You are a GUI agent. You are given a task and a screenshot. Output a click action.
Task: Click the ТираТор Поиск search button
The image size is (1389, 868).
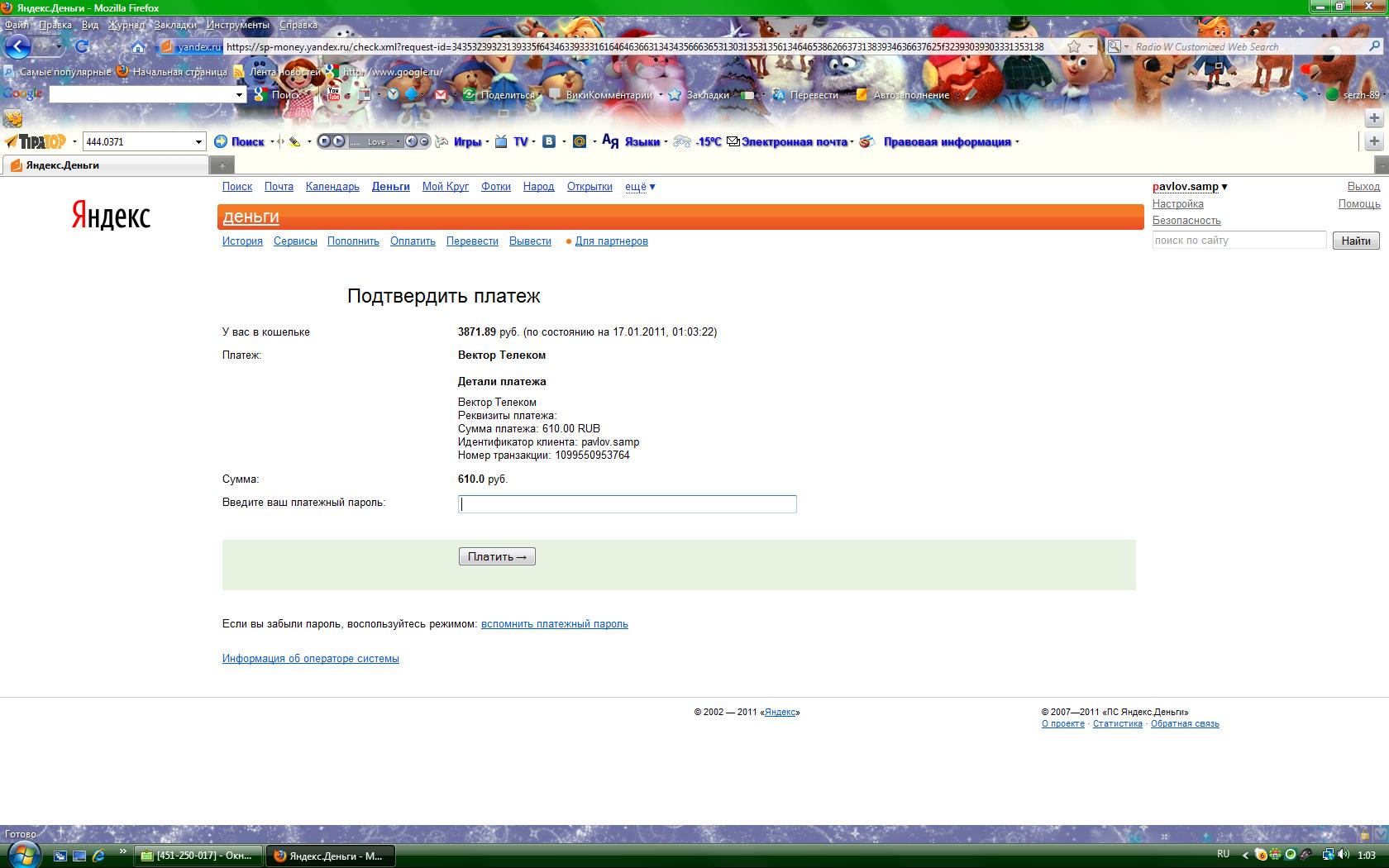pyautogui.click(x=239, y=141)
